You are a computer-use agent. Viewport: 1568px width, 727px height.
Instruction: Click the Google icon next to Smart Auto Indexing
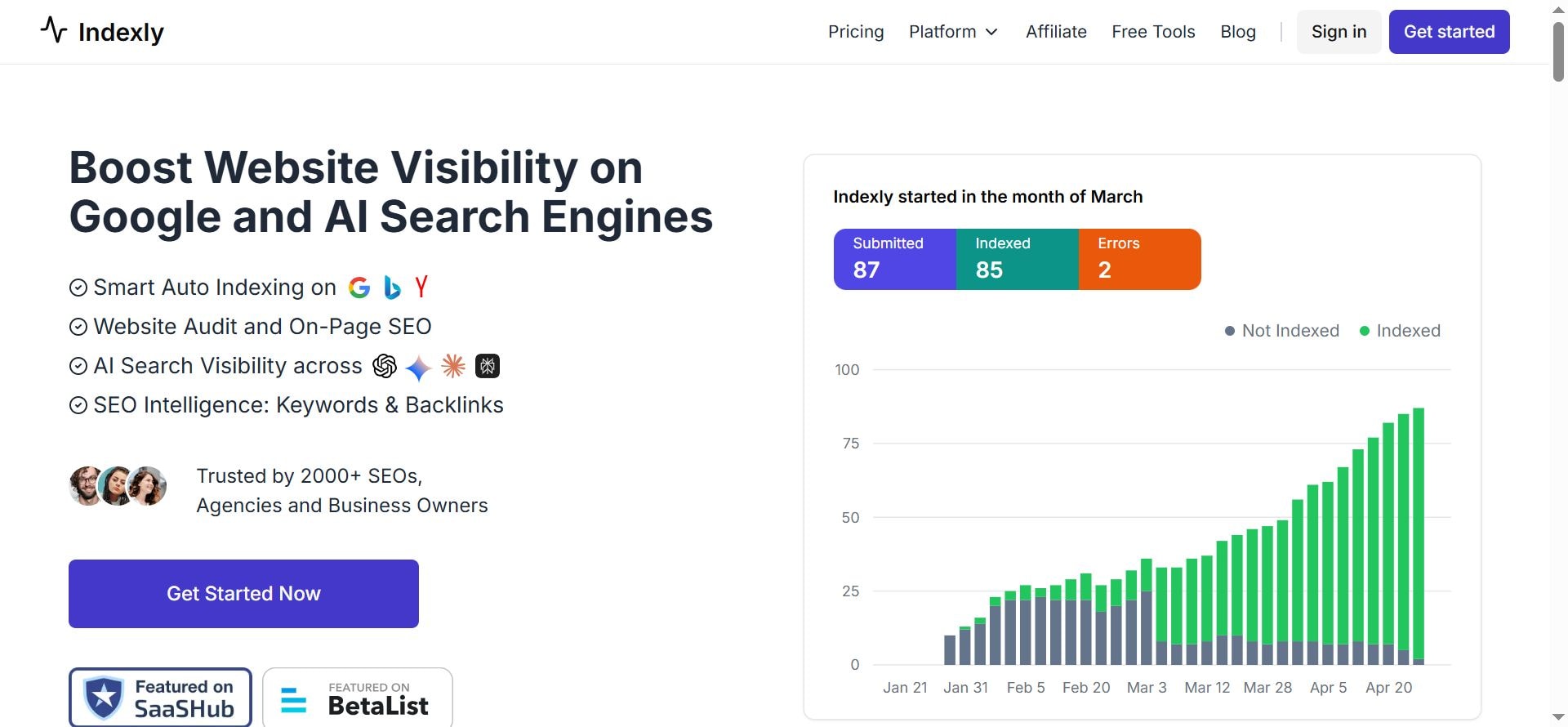pyautogui.click(x=359, y=287)
